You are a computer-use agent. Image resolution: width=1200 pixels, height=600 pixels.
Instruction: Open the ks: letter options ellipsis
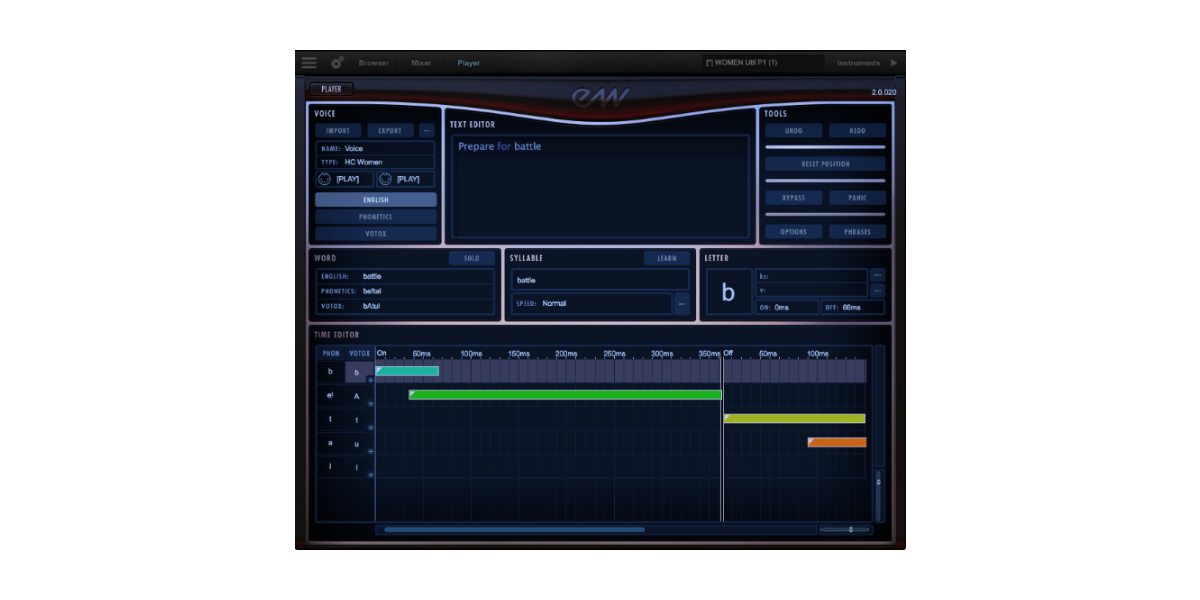(877, 275)
